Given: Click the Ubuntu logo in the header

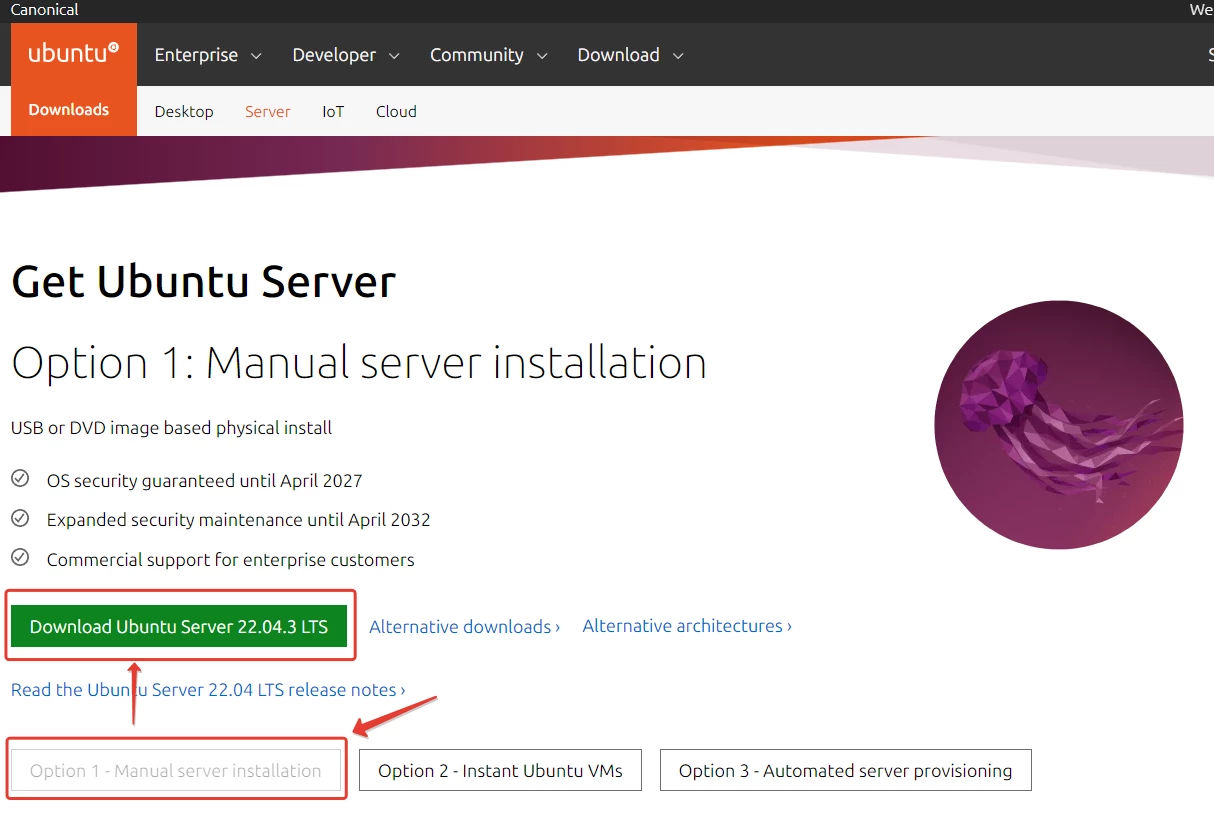Looking at the screenshot, I should (73, 54).
